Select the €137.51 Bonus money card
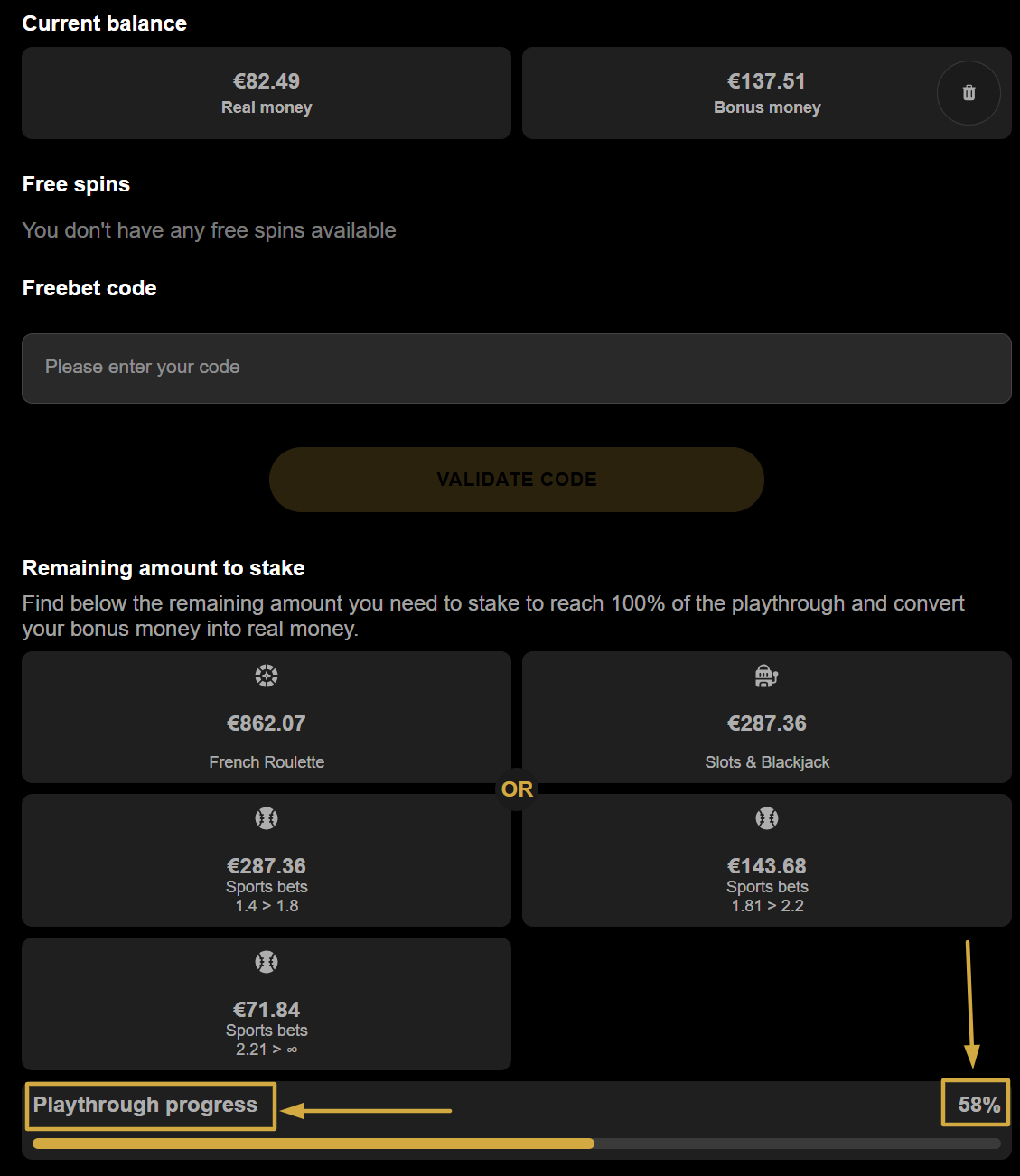Image resolution: width=1020 pixels, height=1176 pixels. tap(767, 93)
